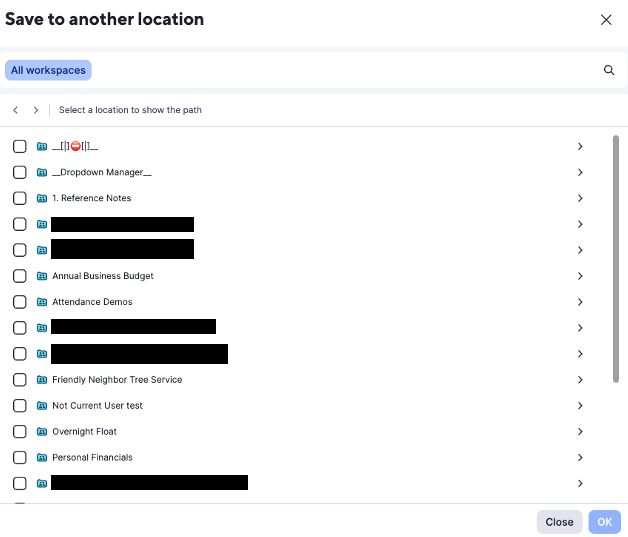Expand the stop-sign emoji workspace chevron
The image size is (628, 537).
(x=580, y=147)
